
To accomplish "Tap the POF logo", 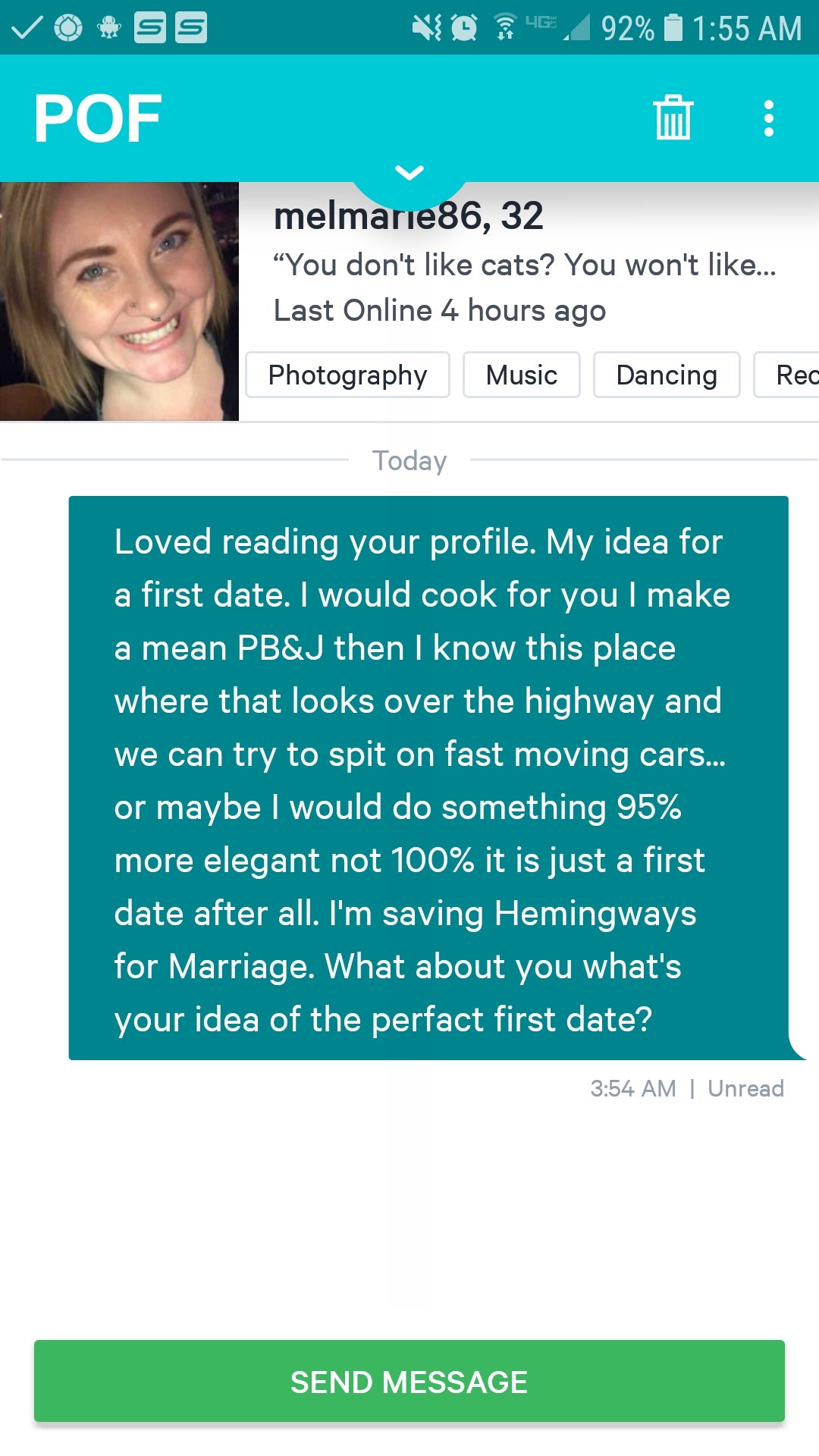I will tap(98, 118).
